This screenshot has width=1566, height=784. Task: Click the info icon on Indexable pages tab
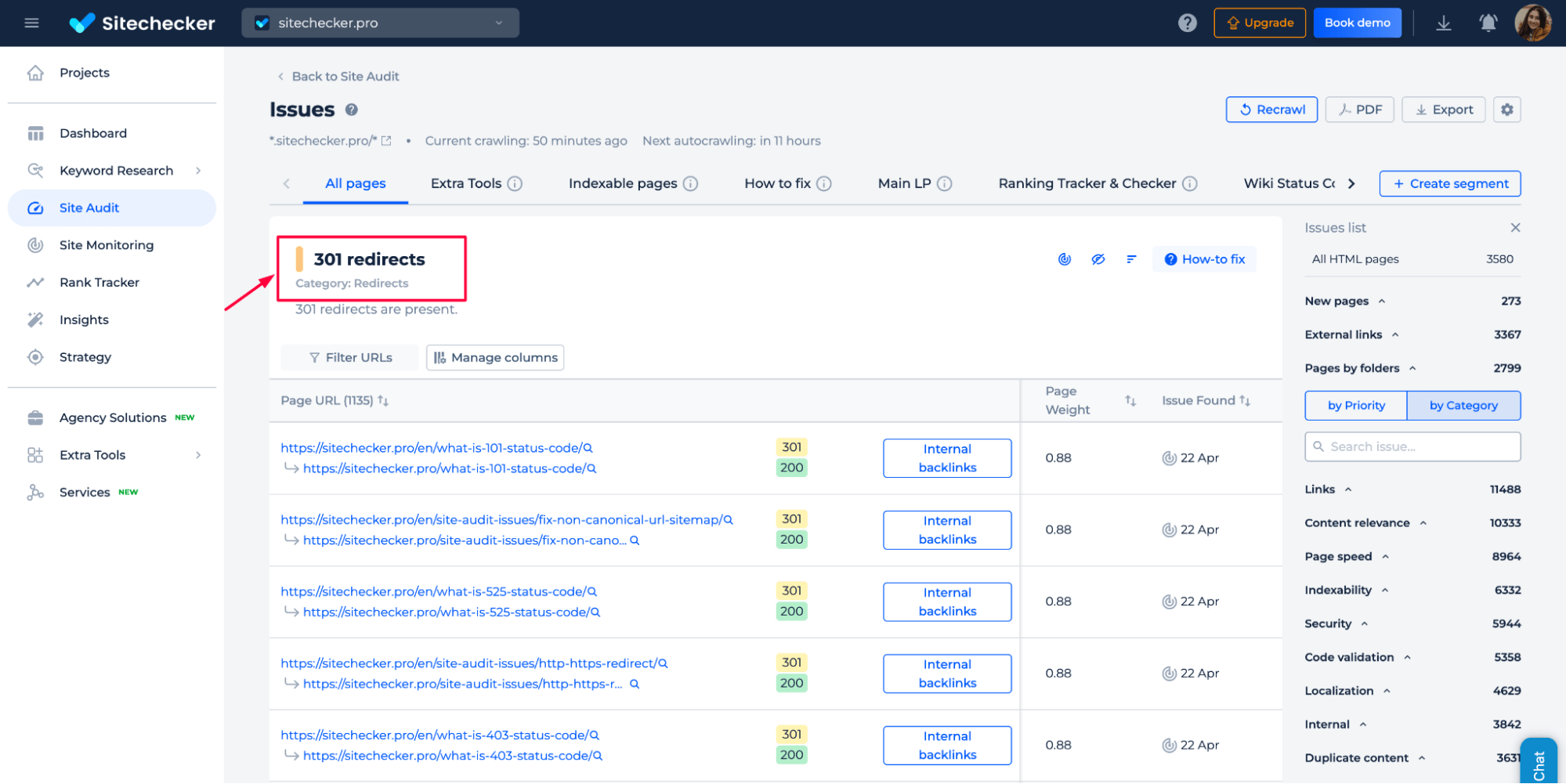[x=690, y=183]
